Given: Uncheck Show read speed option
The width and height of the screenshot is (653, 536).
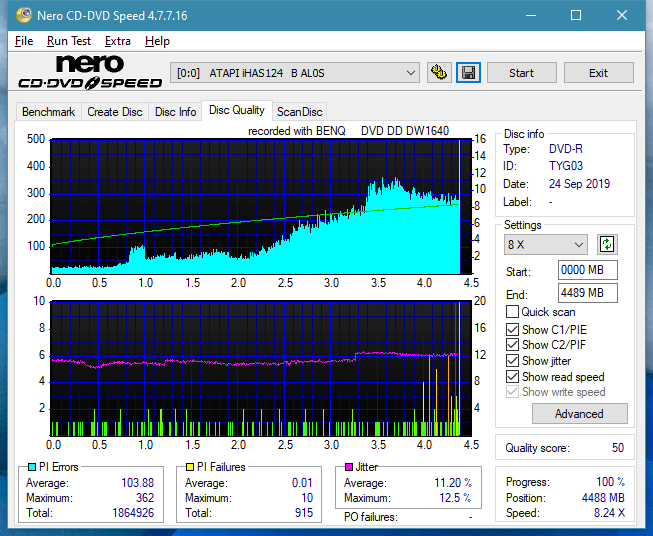Looking at the screenshot, I should pyautogui.click(x=512, y=377).
